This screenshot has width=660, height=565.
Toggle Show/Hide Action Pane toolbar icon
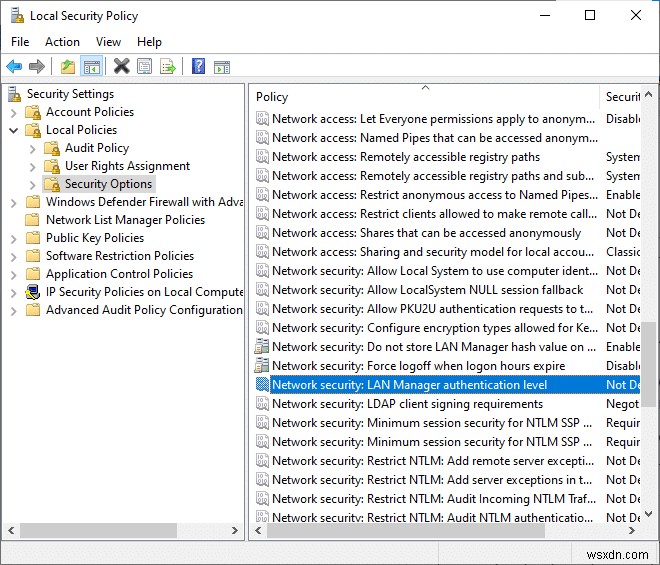(222, 67)
